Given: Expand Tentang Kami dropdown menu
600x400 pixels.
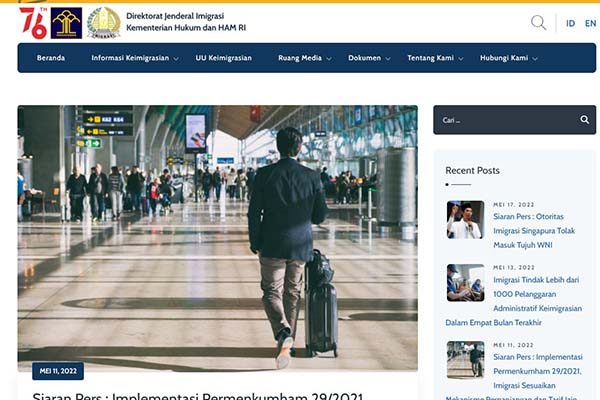Looking at the screenshot, I should tap(435, 58).
